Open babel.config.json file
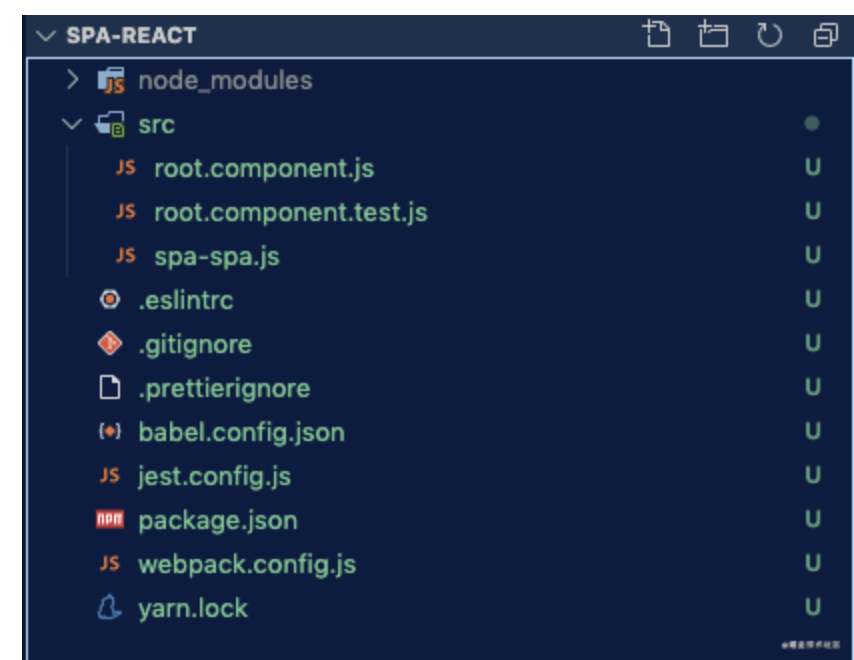 pos(241,432)
